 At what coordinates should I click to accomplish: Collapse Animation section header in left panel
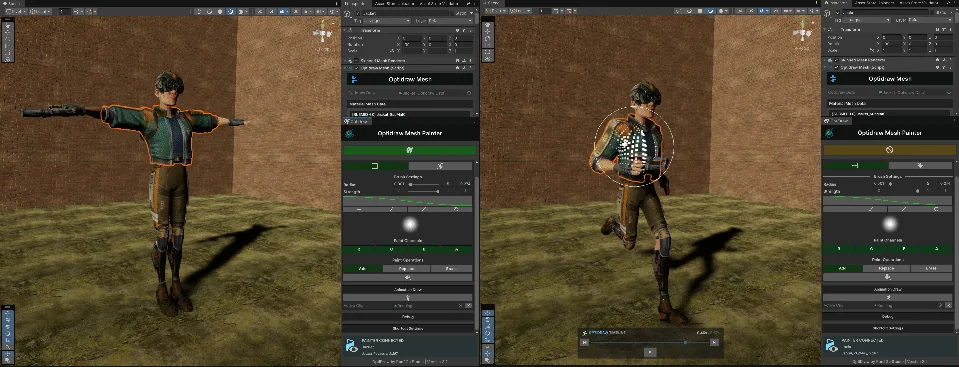pos(408,289)
